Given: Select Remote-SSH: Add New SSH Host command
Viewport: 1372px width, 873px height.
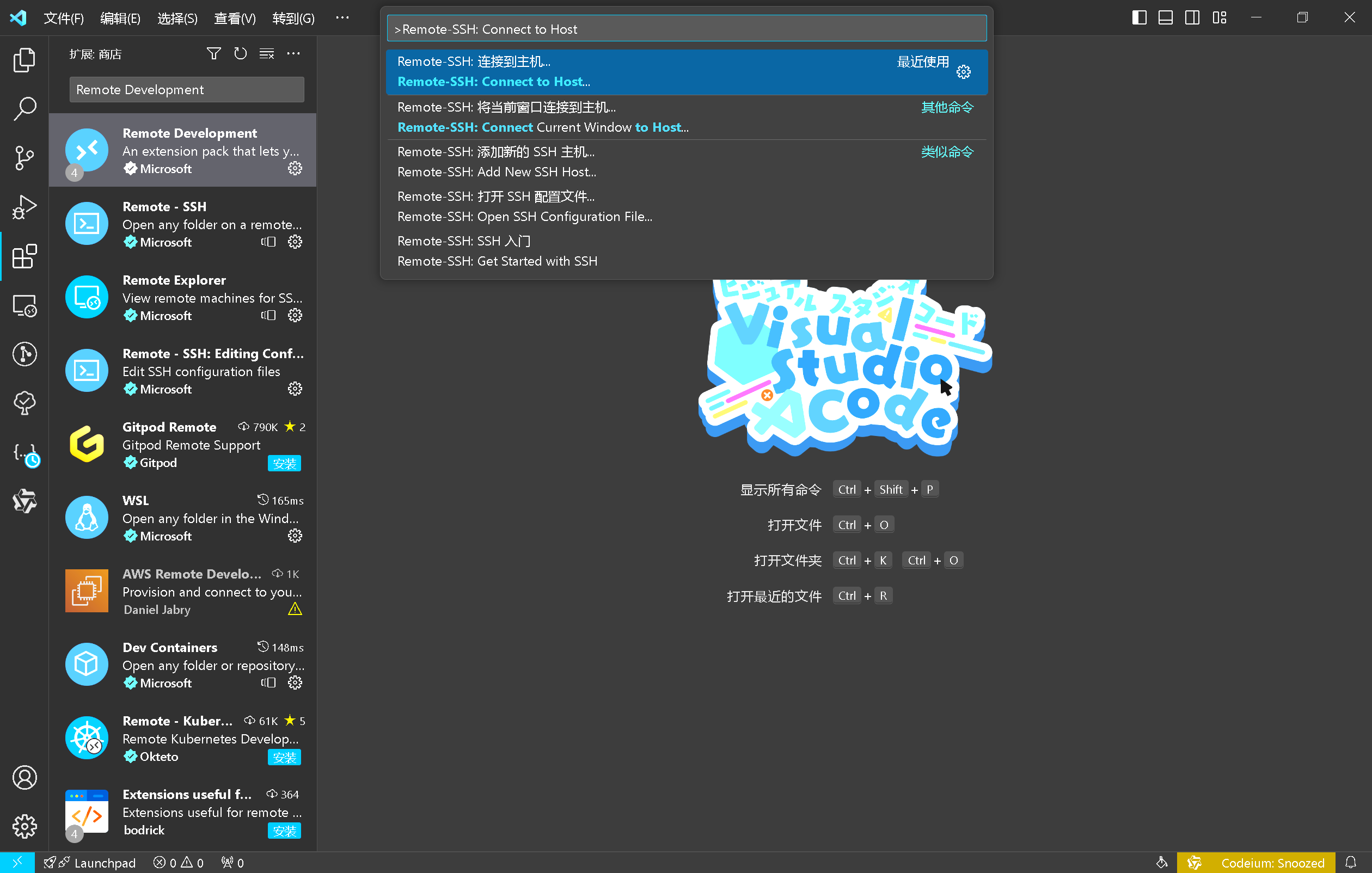Looking at the screenshot, I should pyautogui.click(x=687, y=162).
